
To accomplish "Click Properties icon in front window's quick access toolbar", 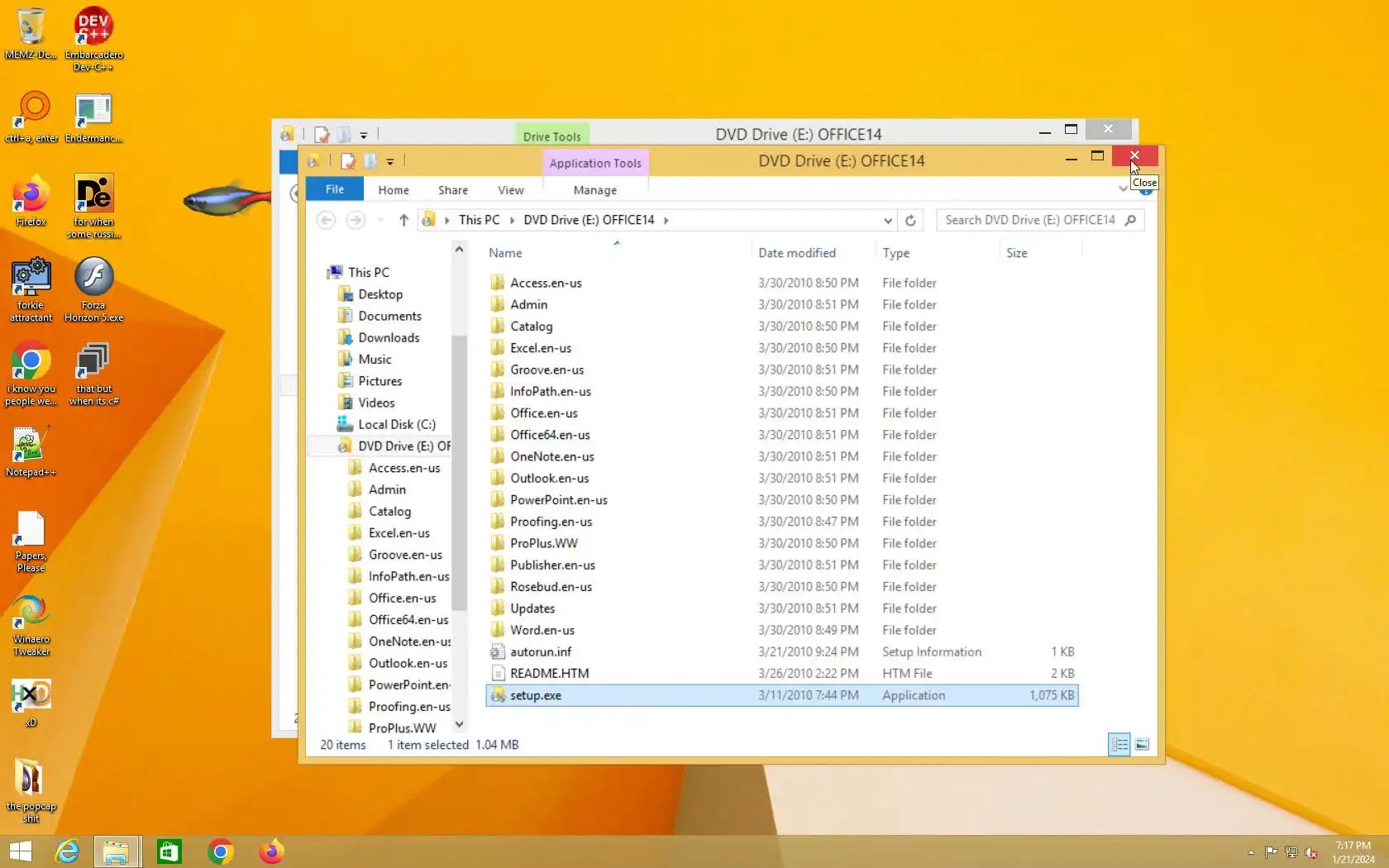I will [x=348, y=161].
